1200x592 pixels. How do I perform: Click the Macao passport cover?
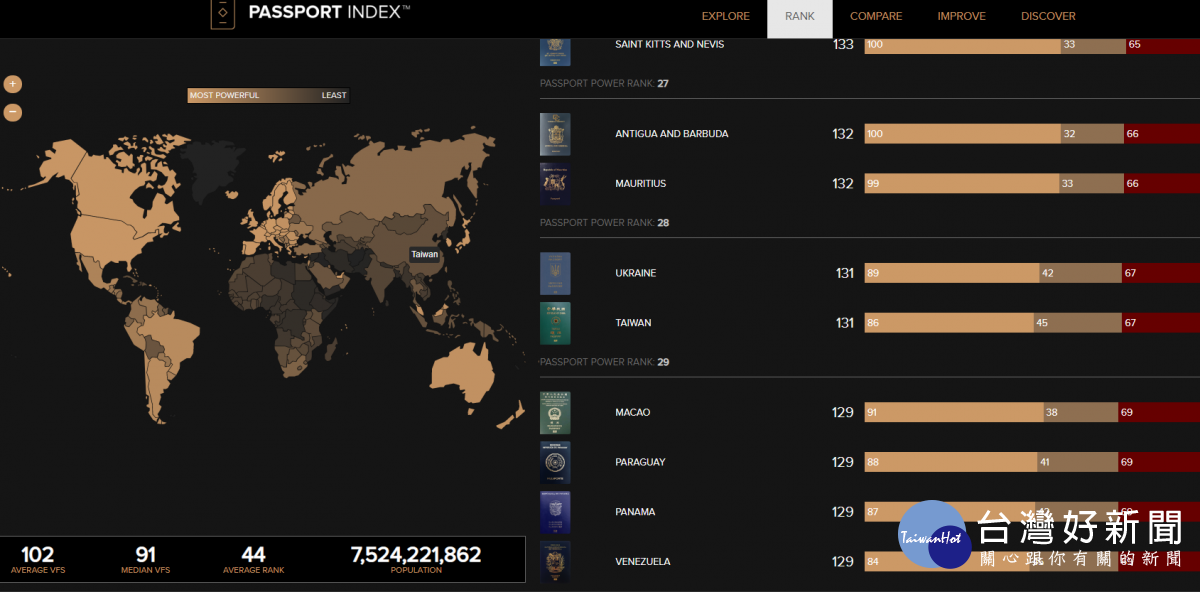[x=555, y=413]
